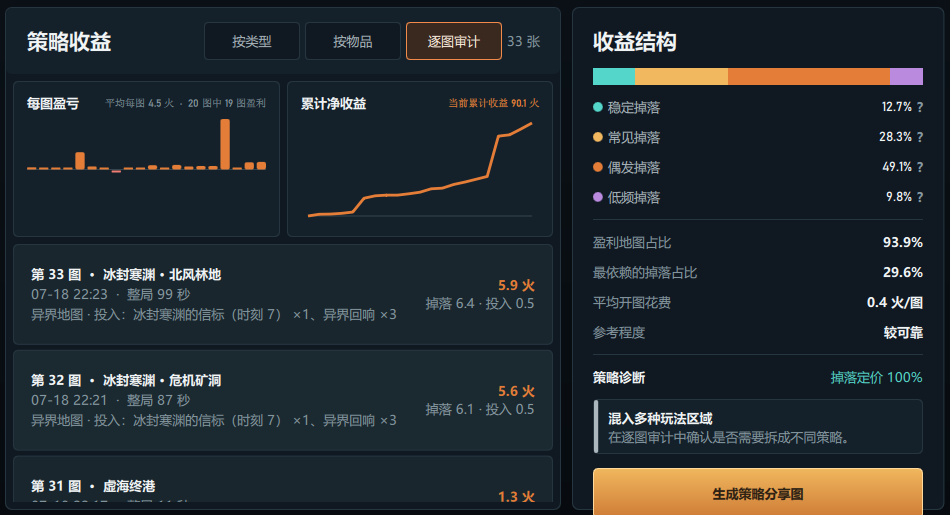Viewport: 950px width, 515px height.
Task: Click 当前累计收益 90.1 火 label
Action: point(494,103)
